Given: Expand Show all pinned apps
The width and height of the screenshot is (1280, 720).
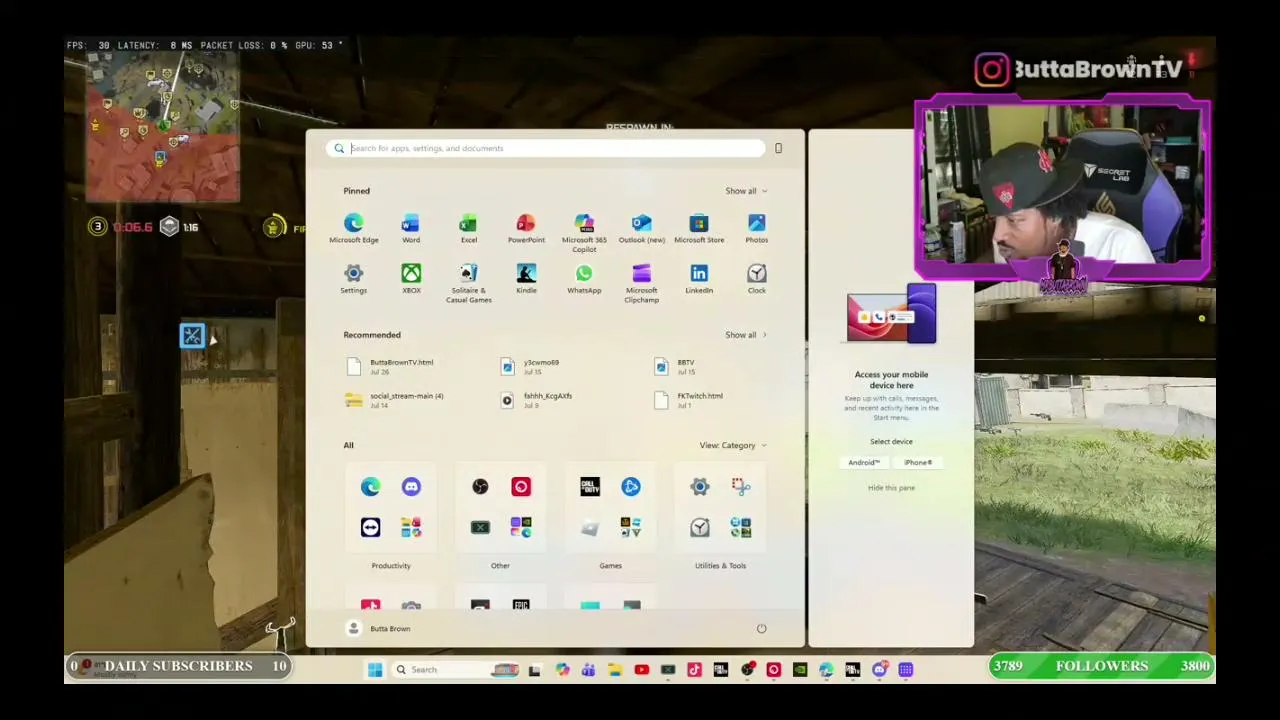Looking at the screenshot, I should tap(746, 191).
